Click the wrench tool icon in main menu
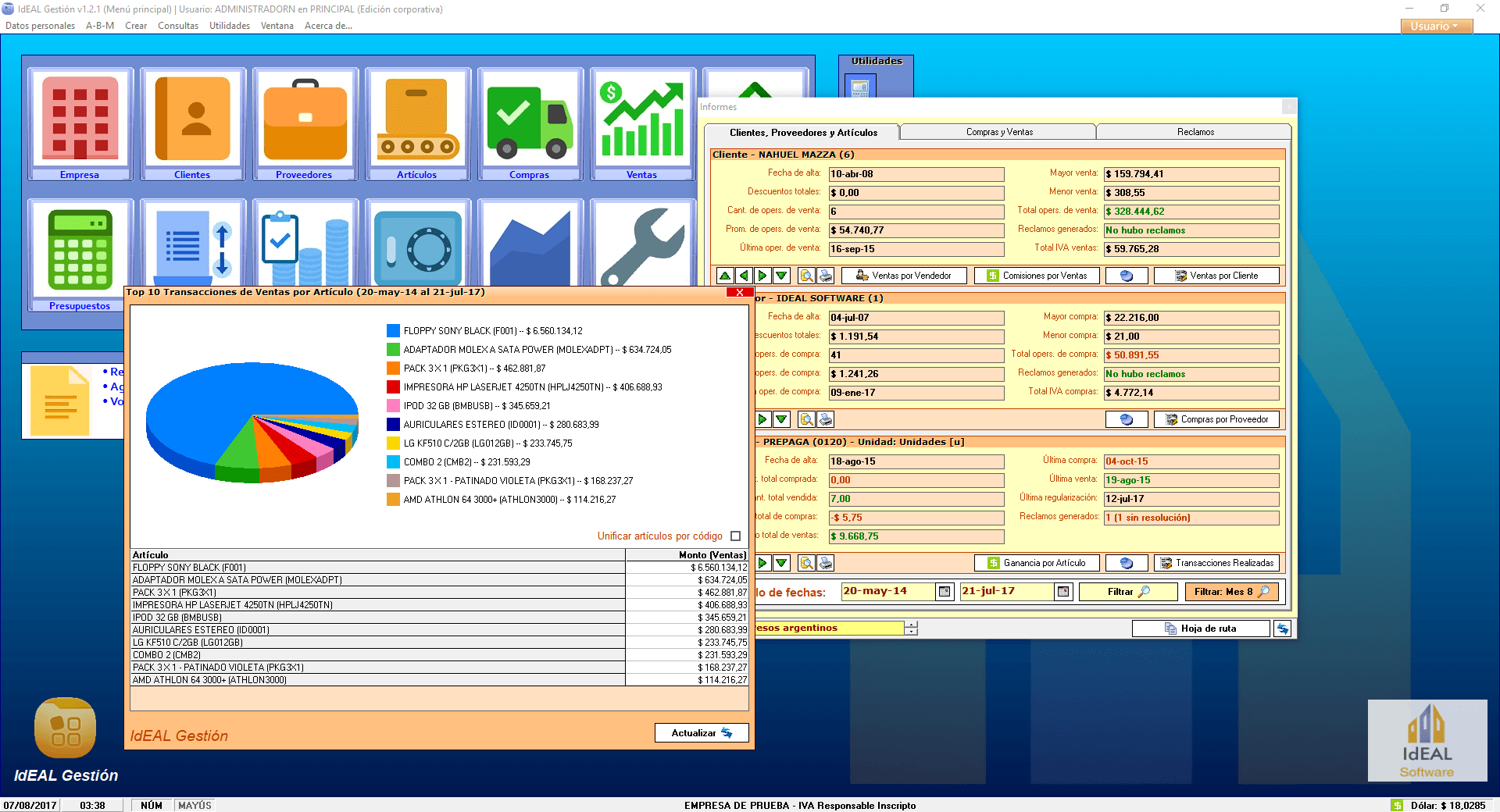Image resolution: width=1500 pixels, height=812 pixels. click(x=642, y=246)
